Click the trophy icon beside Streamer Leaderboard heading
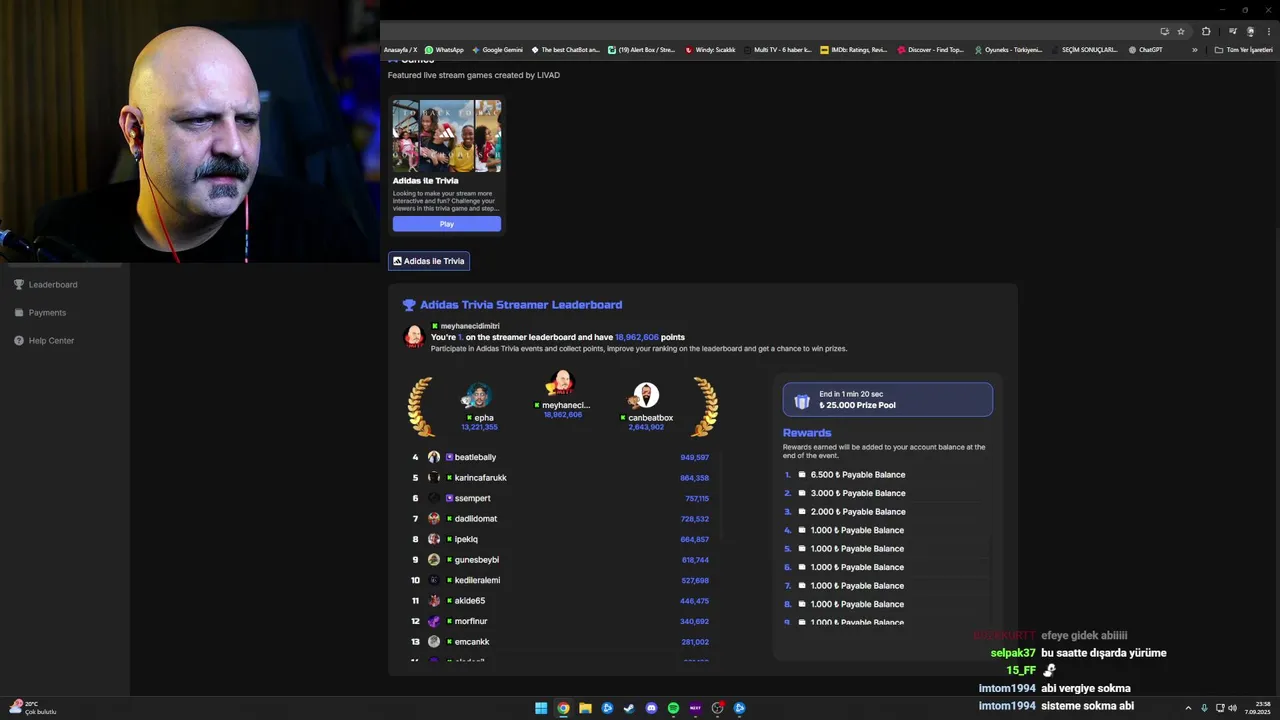Screen dimensions: 1280x720 point(409,305)
